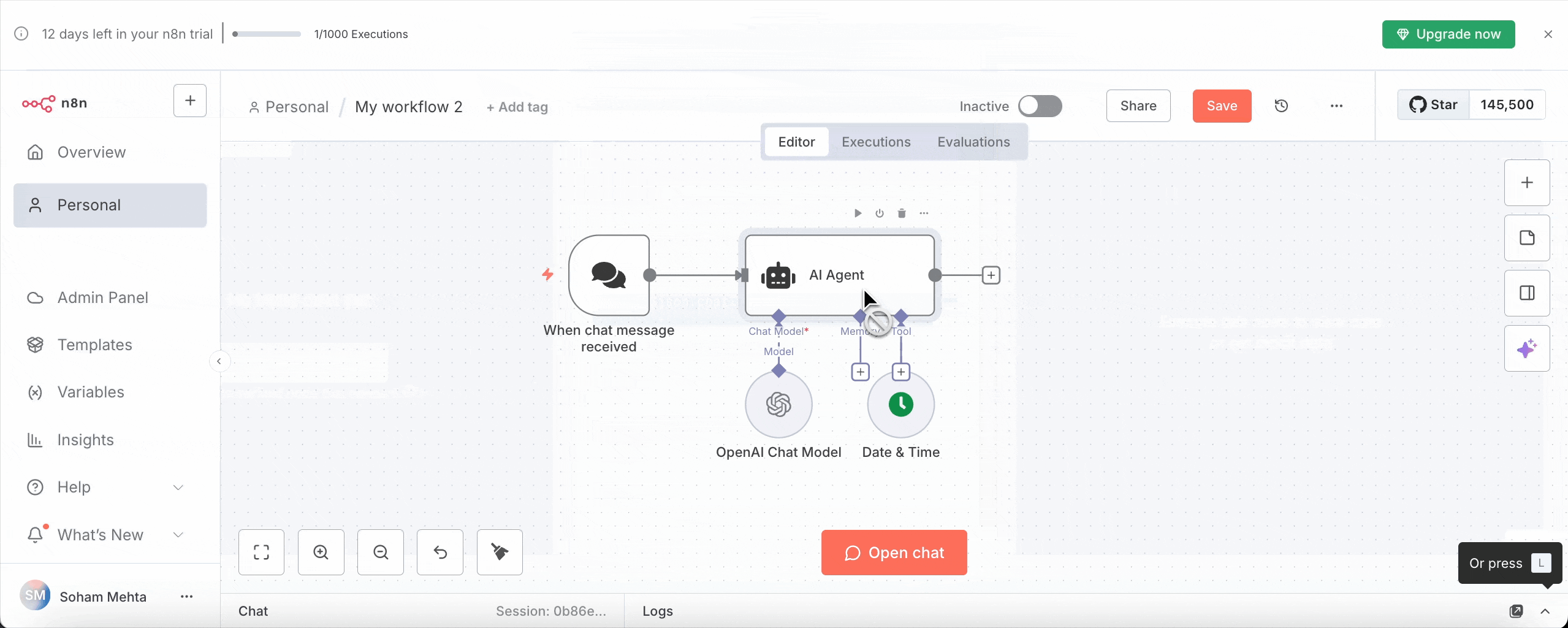This screenshot has width=1568, height=628.
Task: Click Upgrade now
Action: pyautogui.click(x=1448, y=34)
